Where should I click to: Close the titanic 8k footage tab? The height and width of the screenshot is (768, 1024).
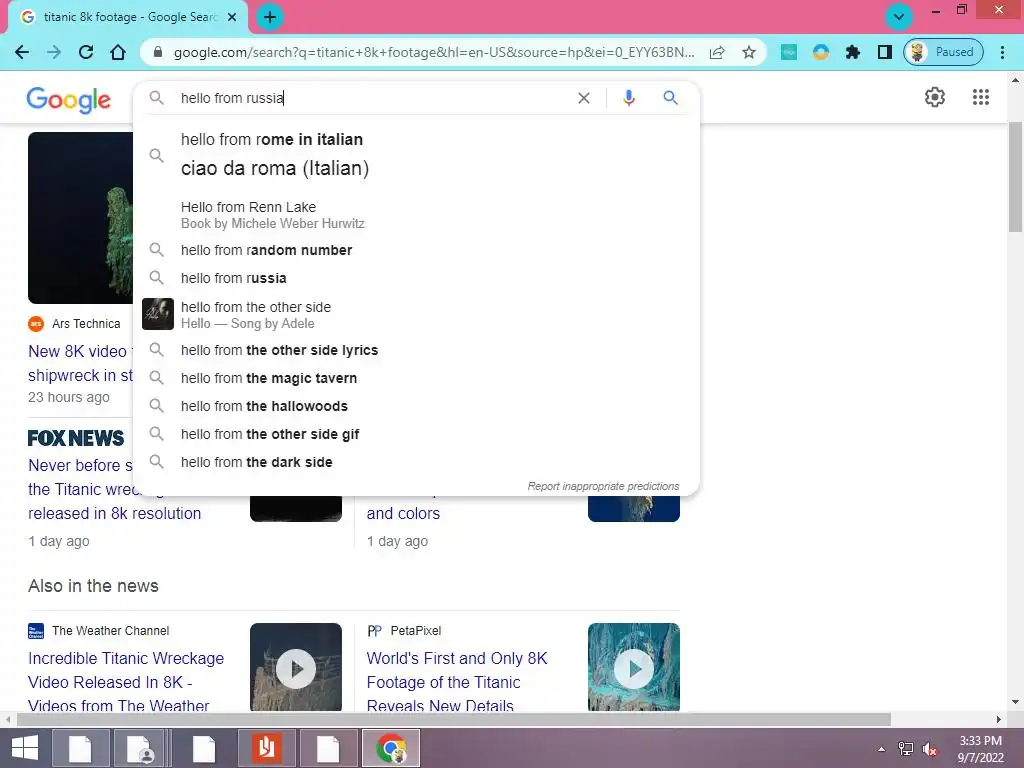pos(232,18)
